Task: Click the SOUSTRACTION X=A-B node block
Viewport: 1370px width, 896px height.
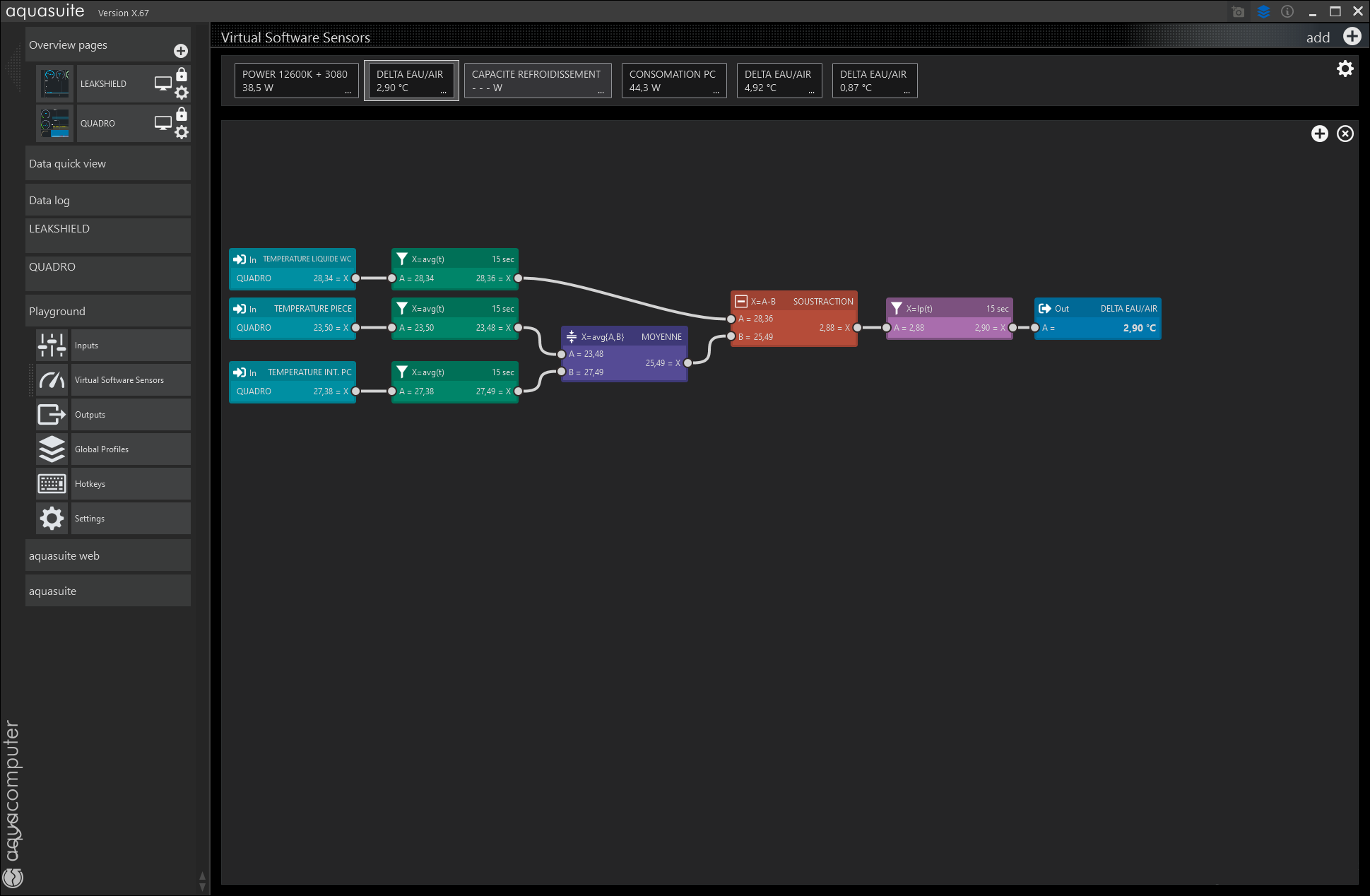Action: click(793, 302)
